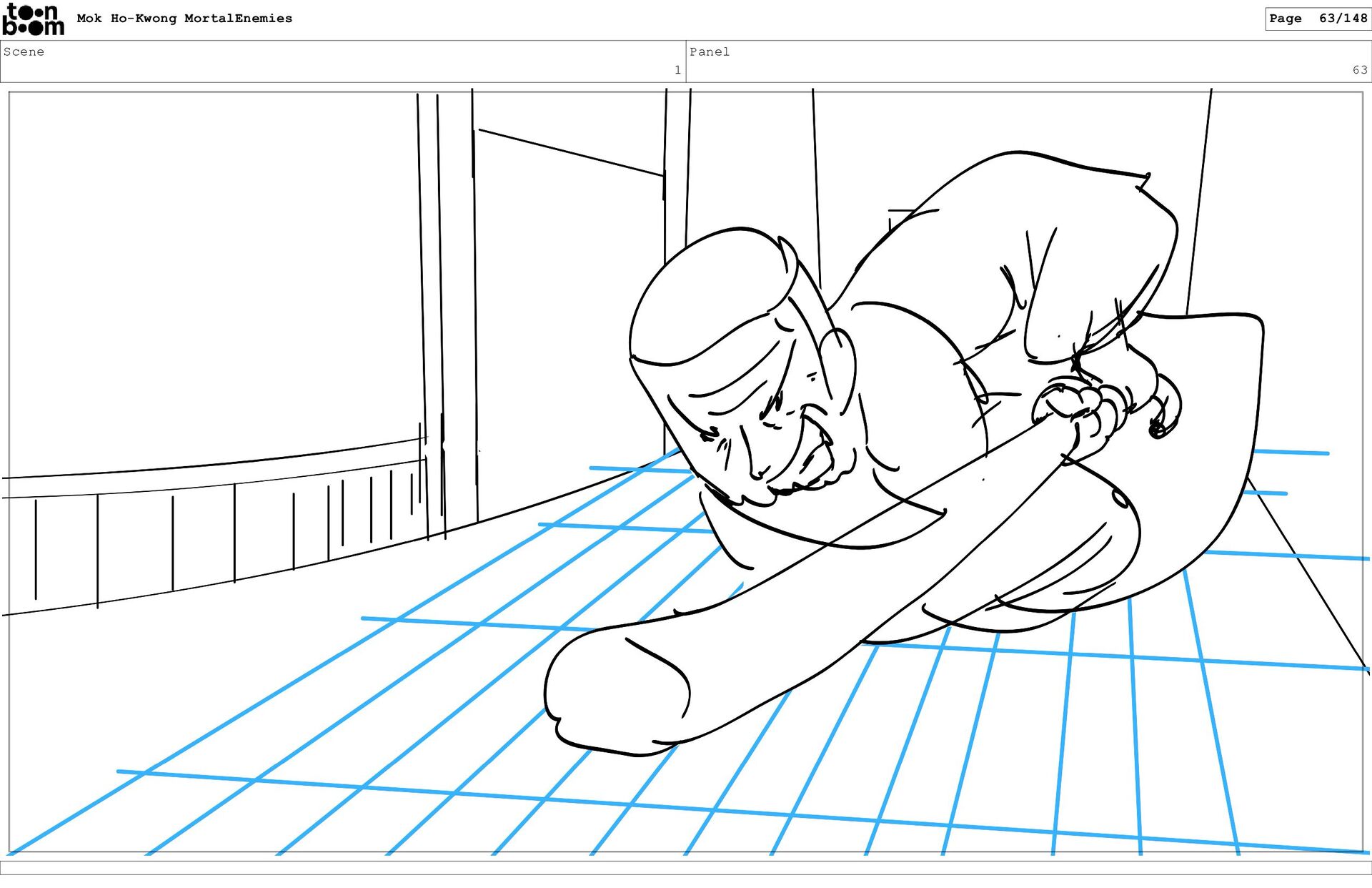Click the Panel label
This screenshot has height=888, width=1372.
(x=709, y=51)
